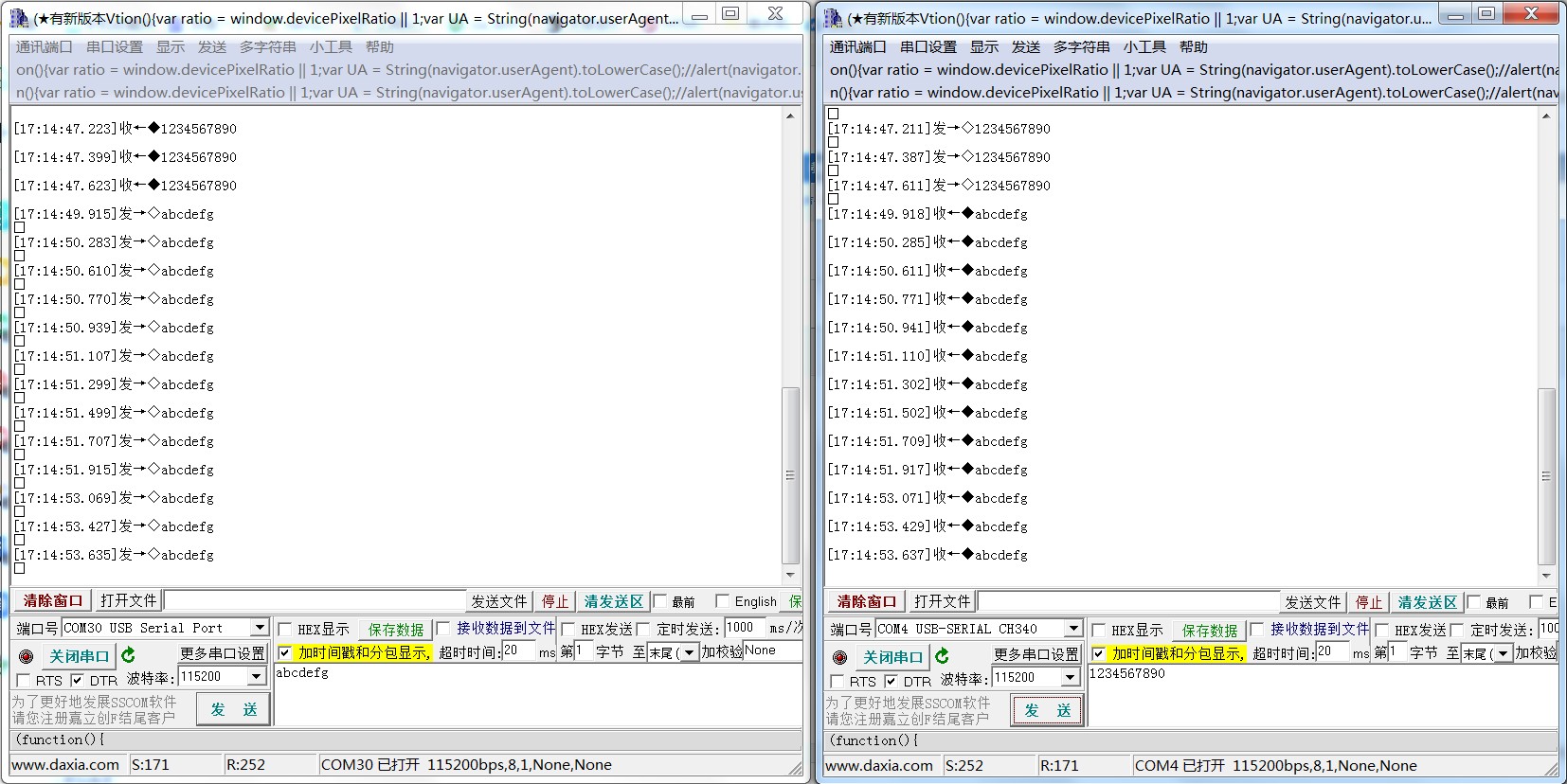Click 停止 button in COM30 window
1567x784 pixels.
pyautogui.click(x=555, y=601)
